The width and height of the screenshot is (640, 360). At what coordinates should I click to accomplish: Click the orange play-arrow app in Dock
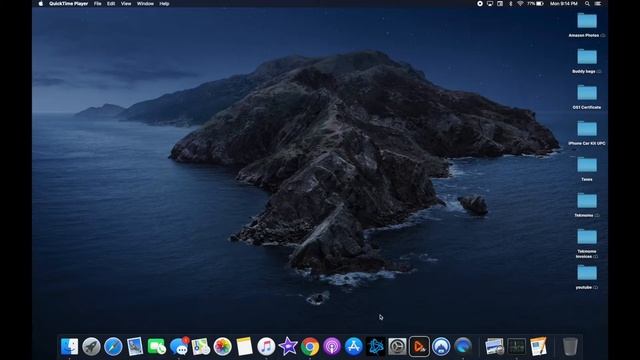419,347
